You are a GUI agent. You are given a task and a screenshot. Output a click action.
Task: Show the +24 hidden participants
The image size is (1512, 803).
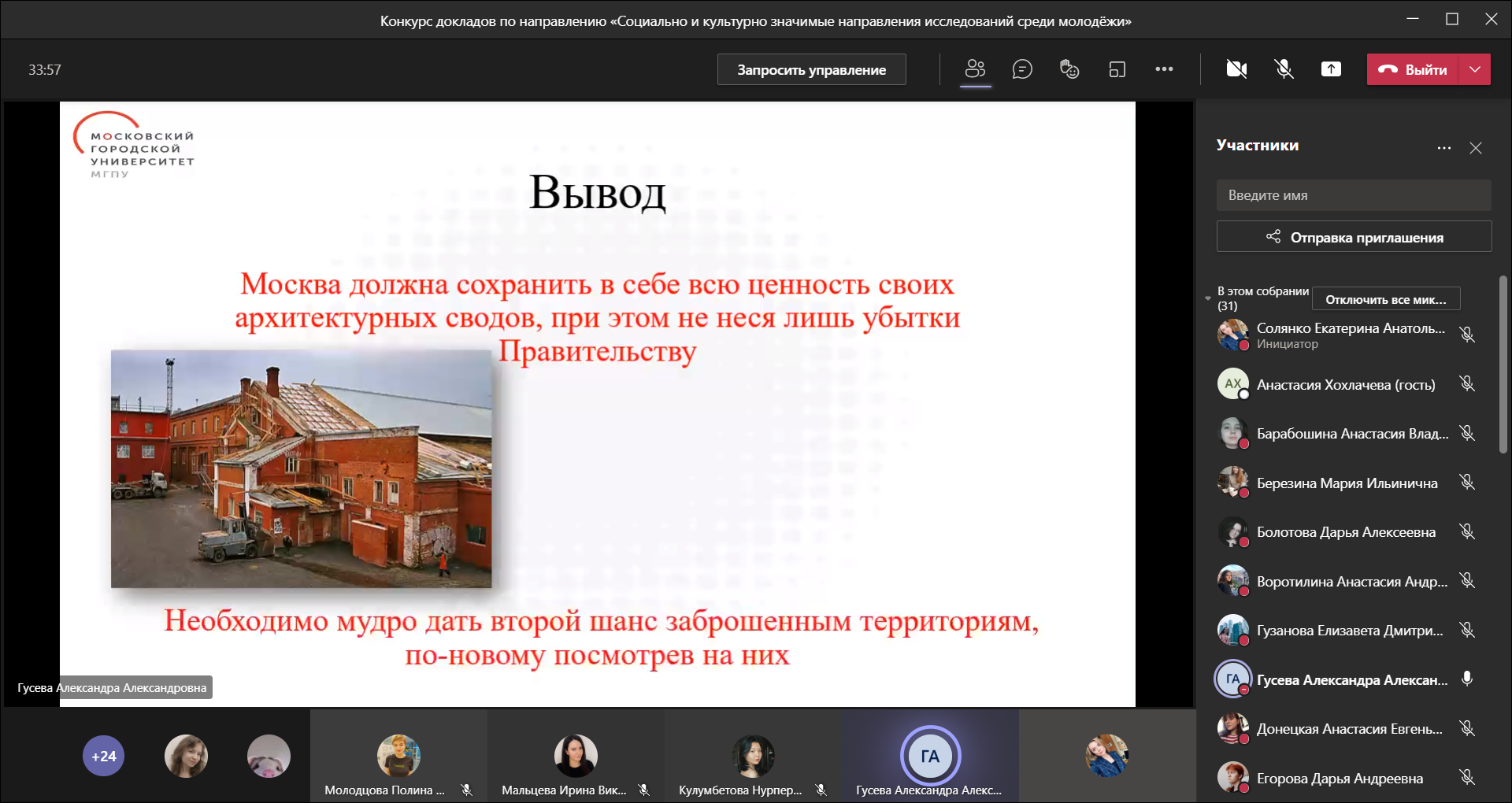103,756
